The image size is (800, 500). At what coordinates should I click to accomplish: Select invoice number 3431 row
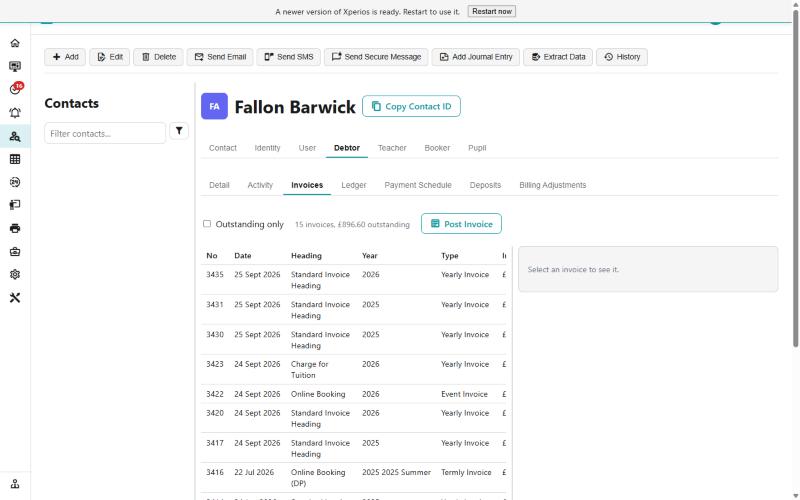point(354,310)
